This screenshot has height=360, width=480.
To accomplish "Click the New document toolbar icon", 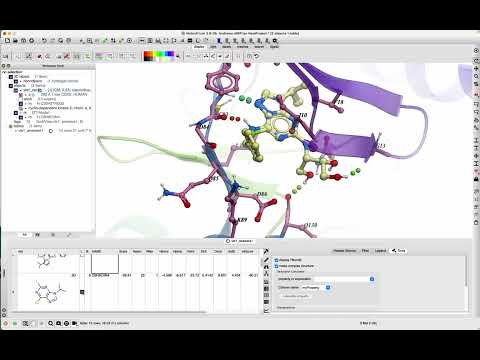I will coord(7,41).
